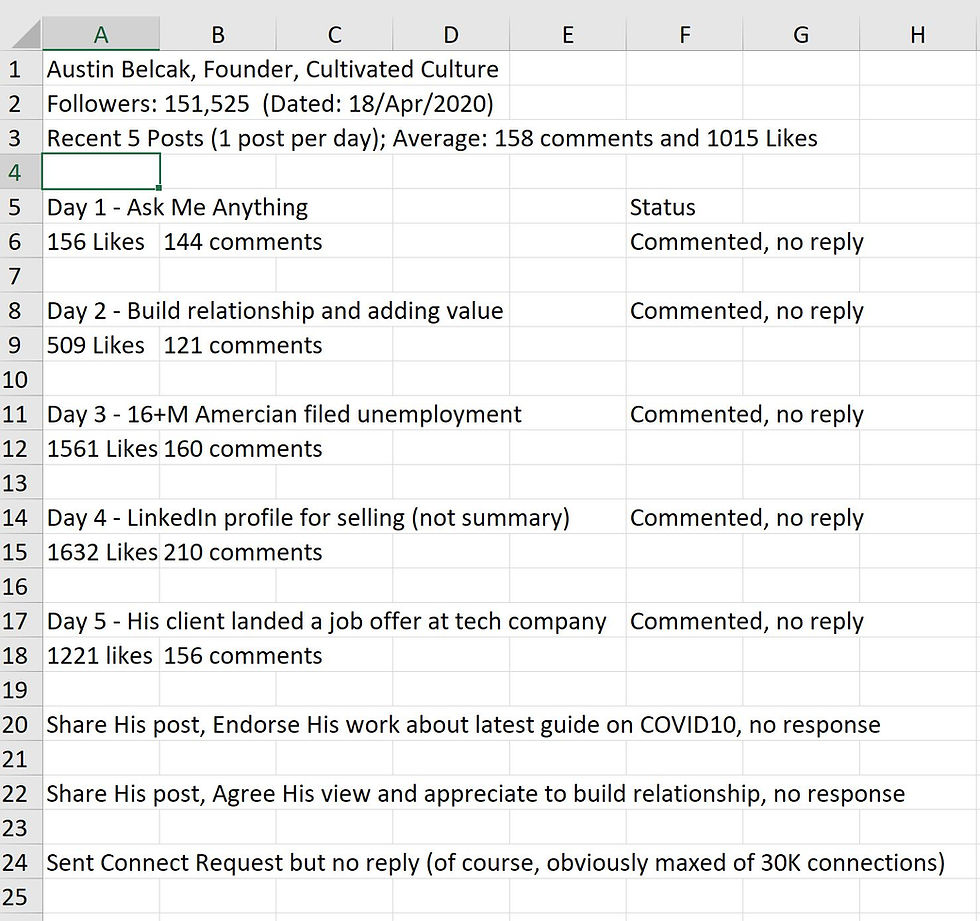This screenshot has width=980, height=921.
Task: Select row 7 header
Action: pos(21,276)
